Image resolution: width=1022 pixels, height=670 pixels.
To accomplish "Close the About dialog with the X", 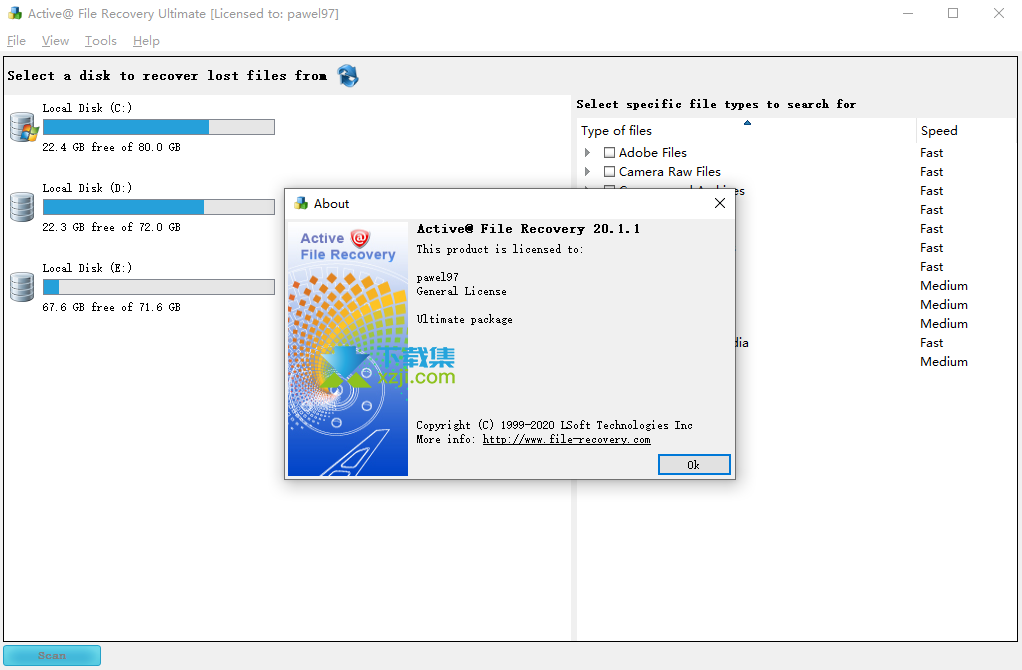I will 720,203.
